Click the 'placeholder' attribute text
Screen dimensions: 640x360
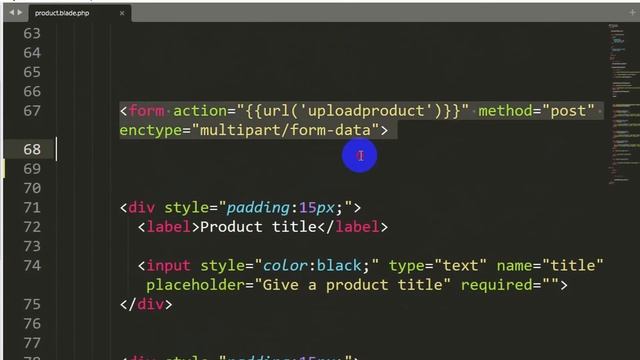coord(196,285)
